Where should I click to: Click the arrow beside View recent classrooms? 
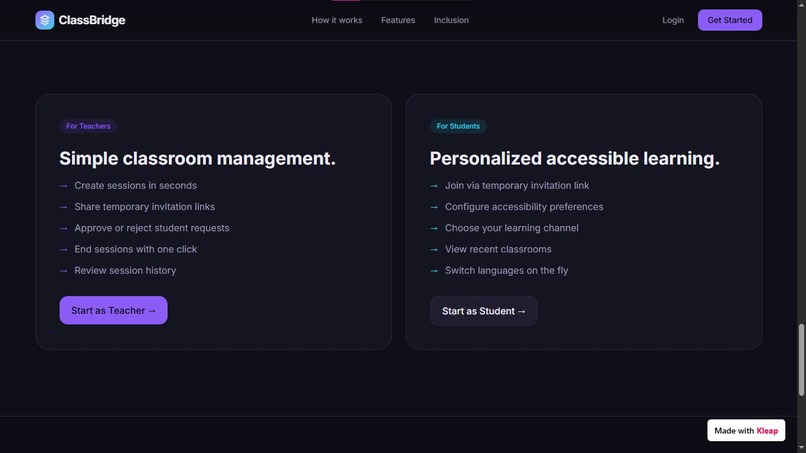434,249
